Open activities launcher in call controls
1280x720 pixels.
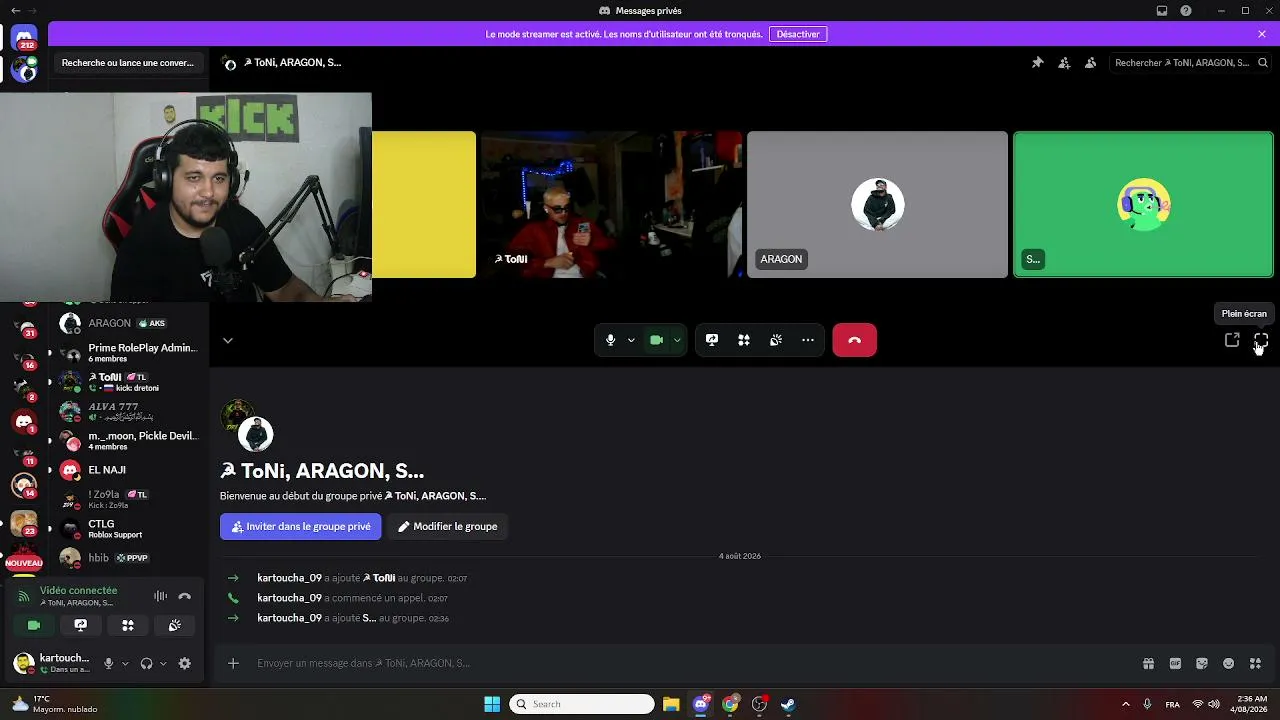[744, 340]
